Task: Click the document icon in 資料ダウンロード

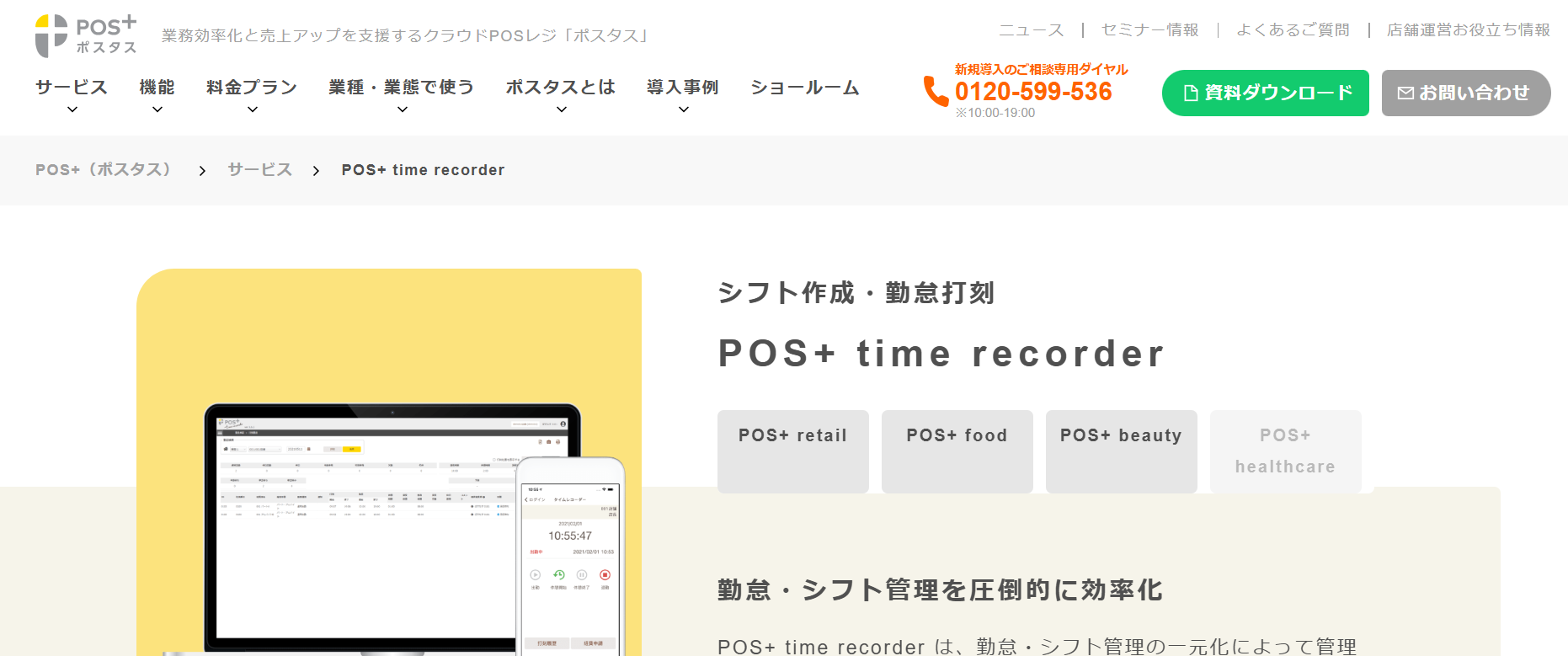Action: click(x=1191, y=93)
